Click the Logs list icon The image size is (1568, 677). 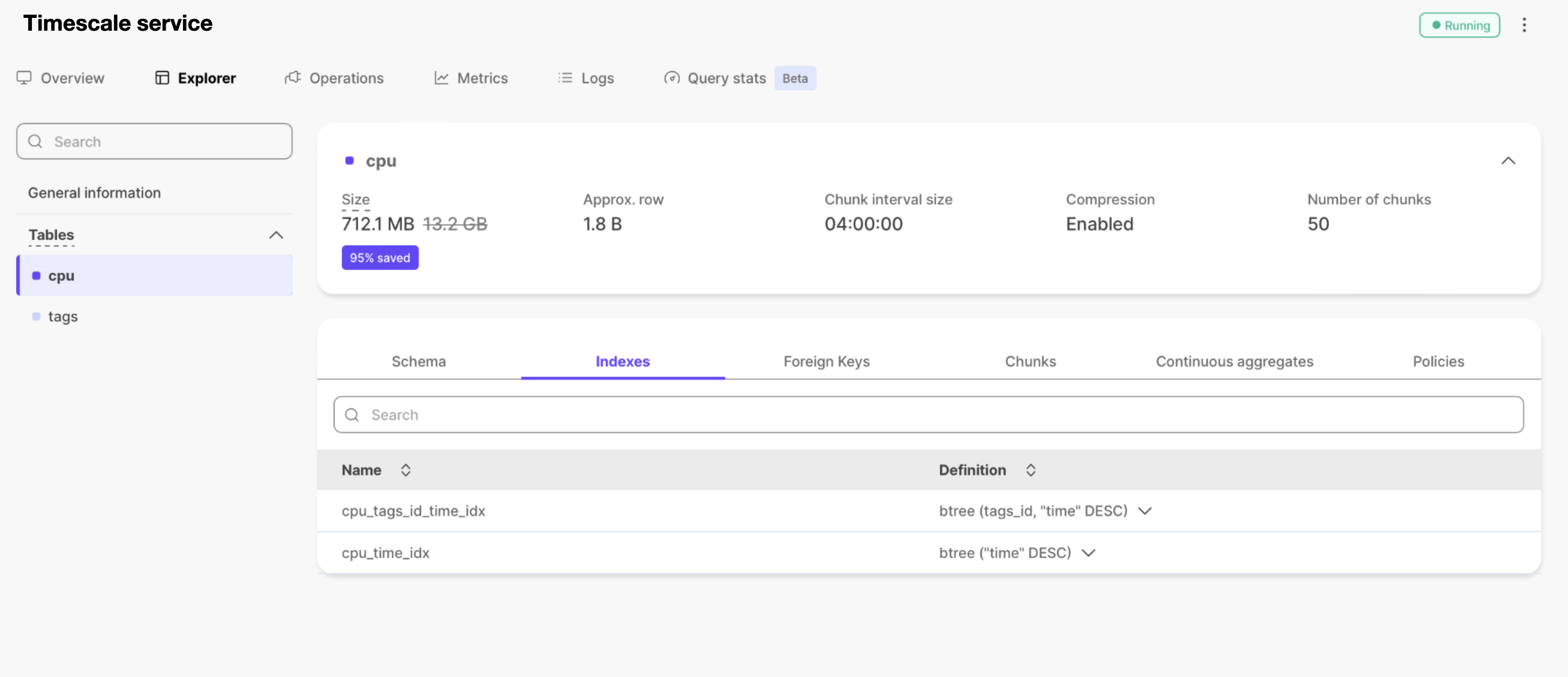(565, 78)
